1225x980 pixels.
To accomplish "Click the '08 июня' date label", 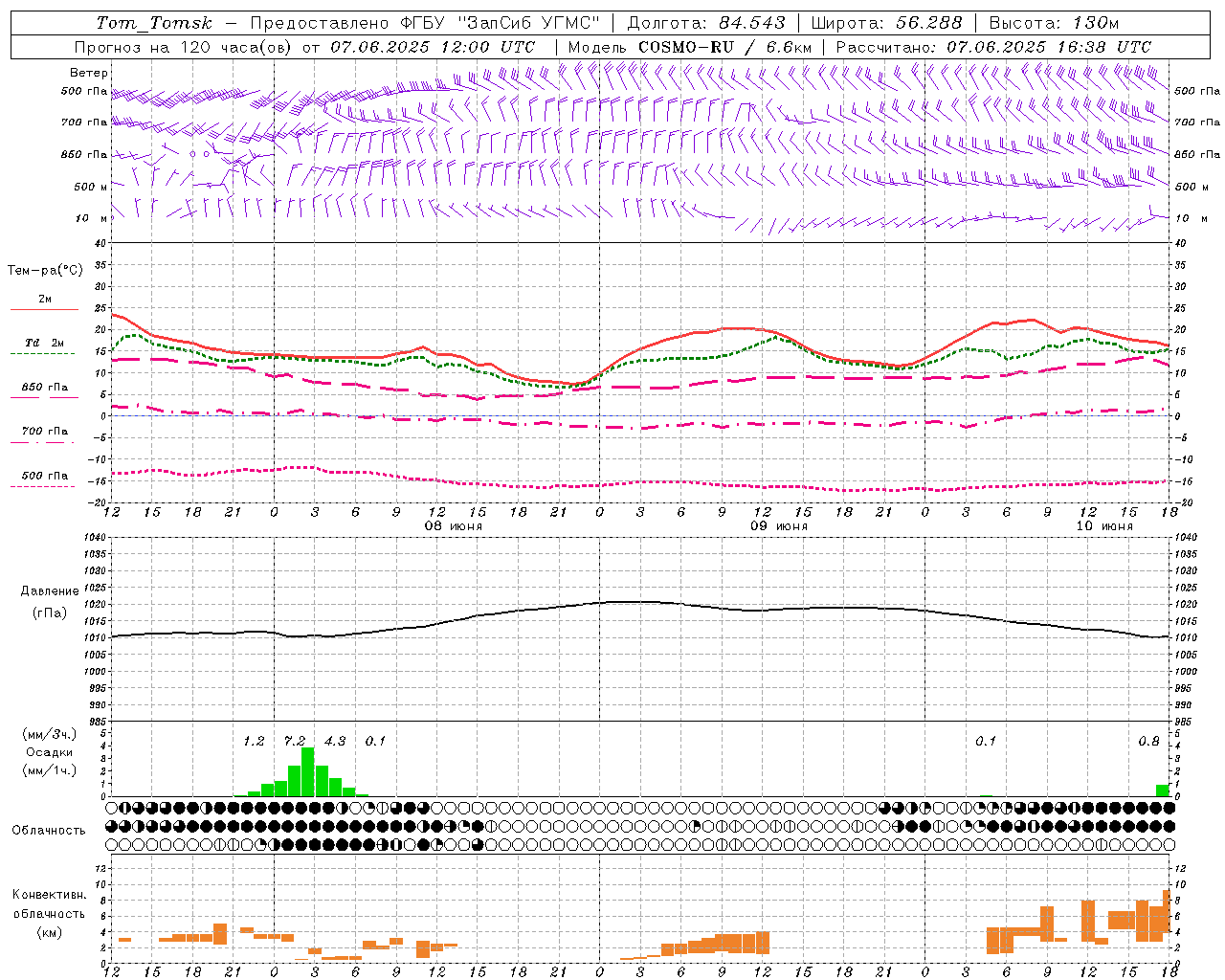I will pos(454,526).
